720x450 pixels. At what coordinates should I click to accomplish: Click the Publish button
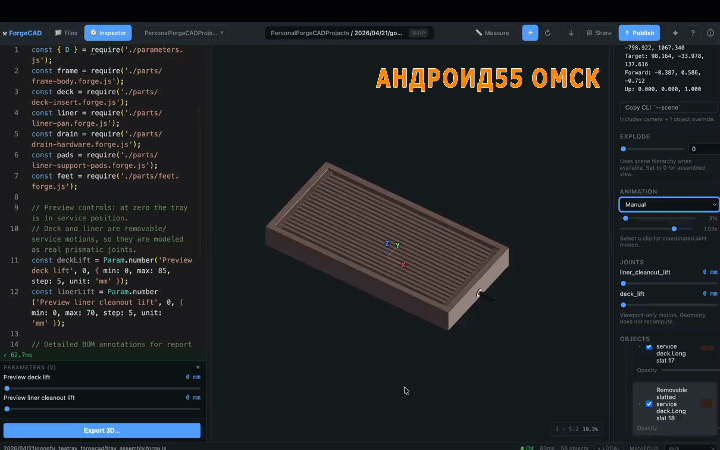coord(639,33)
